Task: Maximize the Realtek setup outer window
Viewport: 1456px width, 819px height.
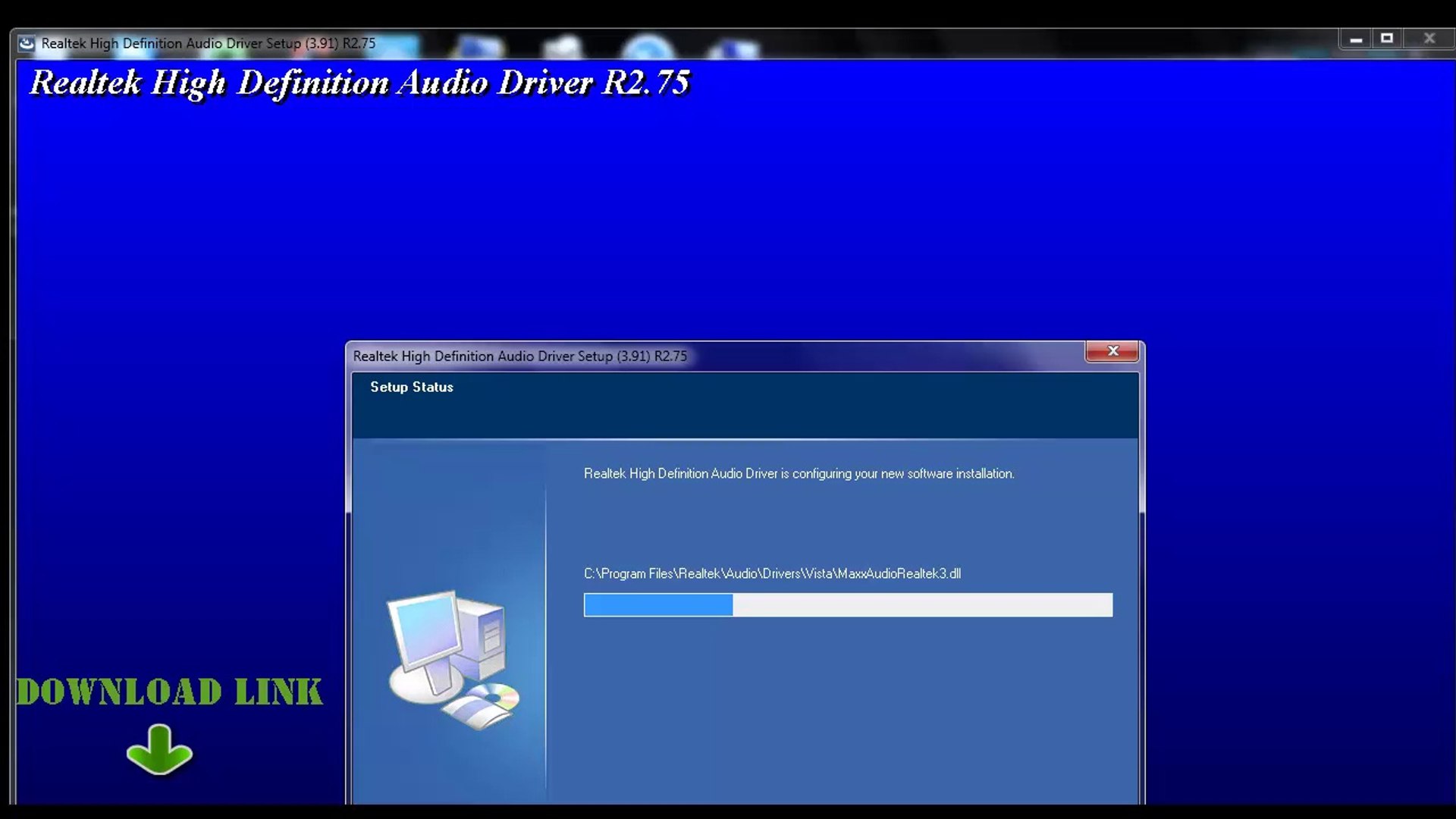Action: pos(1387,39)
